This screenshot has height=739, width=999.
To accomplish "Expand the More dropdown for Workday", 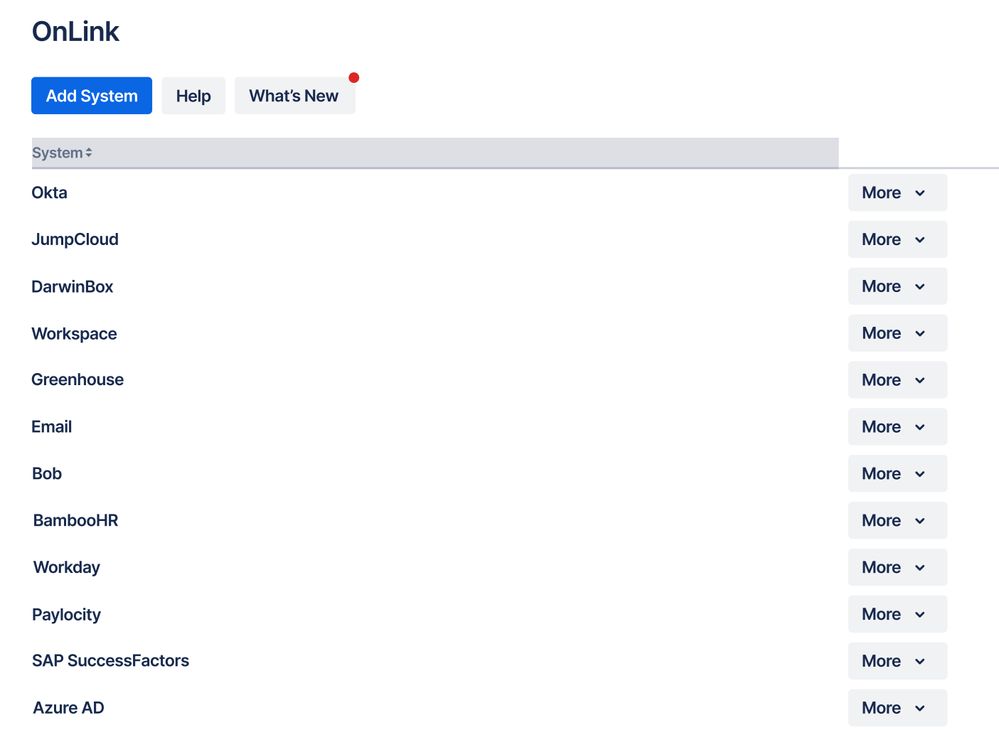I will click(897, 567).
